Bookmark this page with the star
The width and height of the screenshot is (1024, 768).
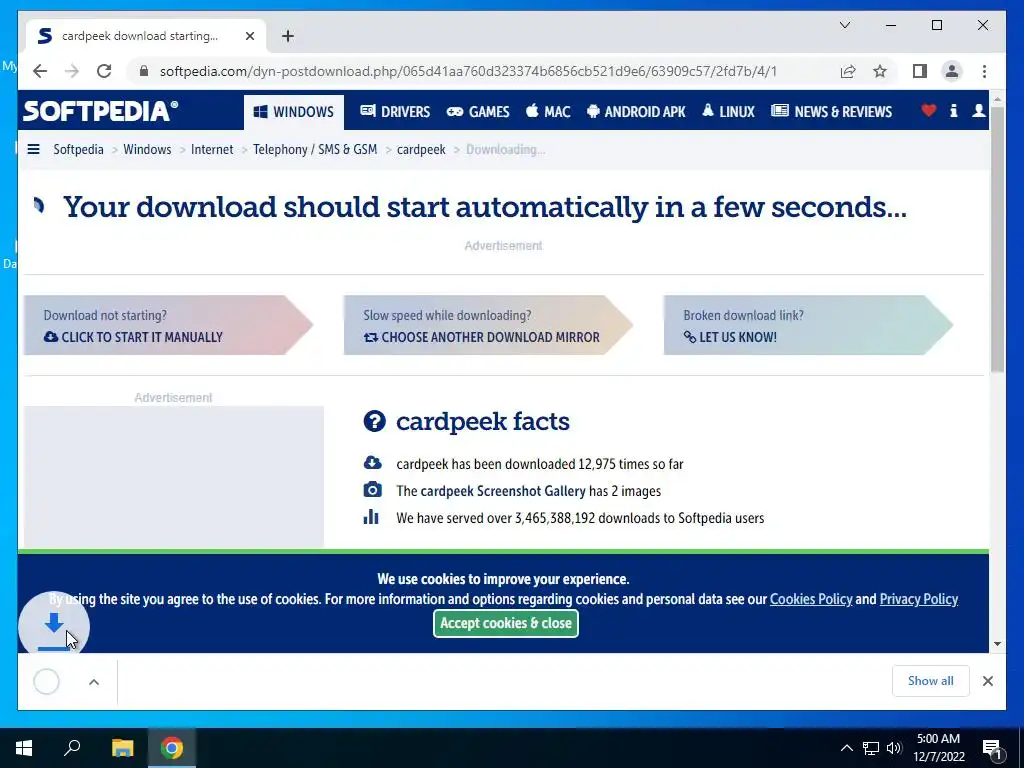[x=880, y=71]
